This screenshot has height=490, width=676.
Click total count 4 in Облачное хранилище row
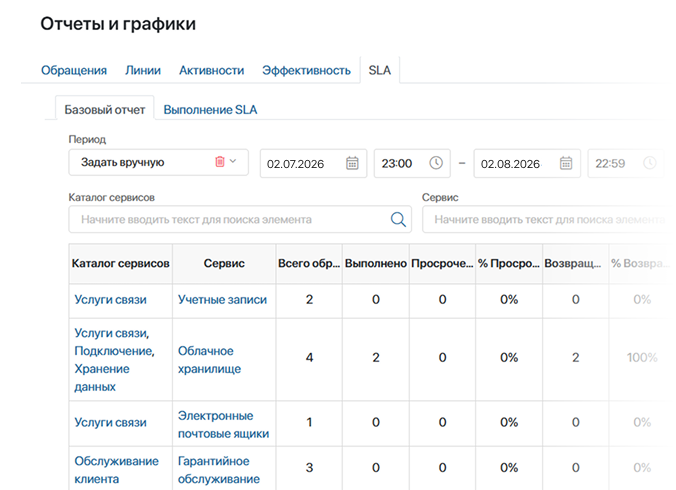[x=309, y=357]
